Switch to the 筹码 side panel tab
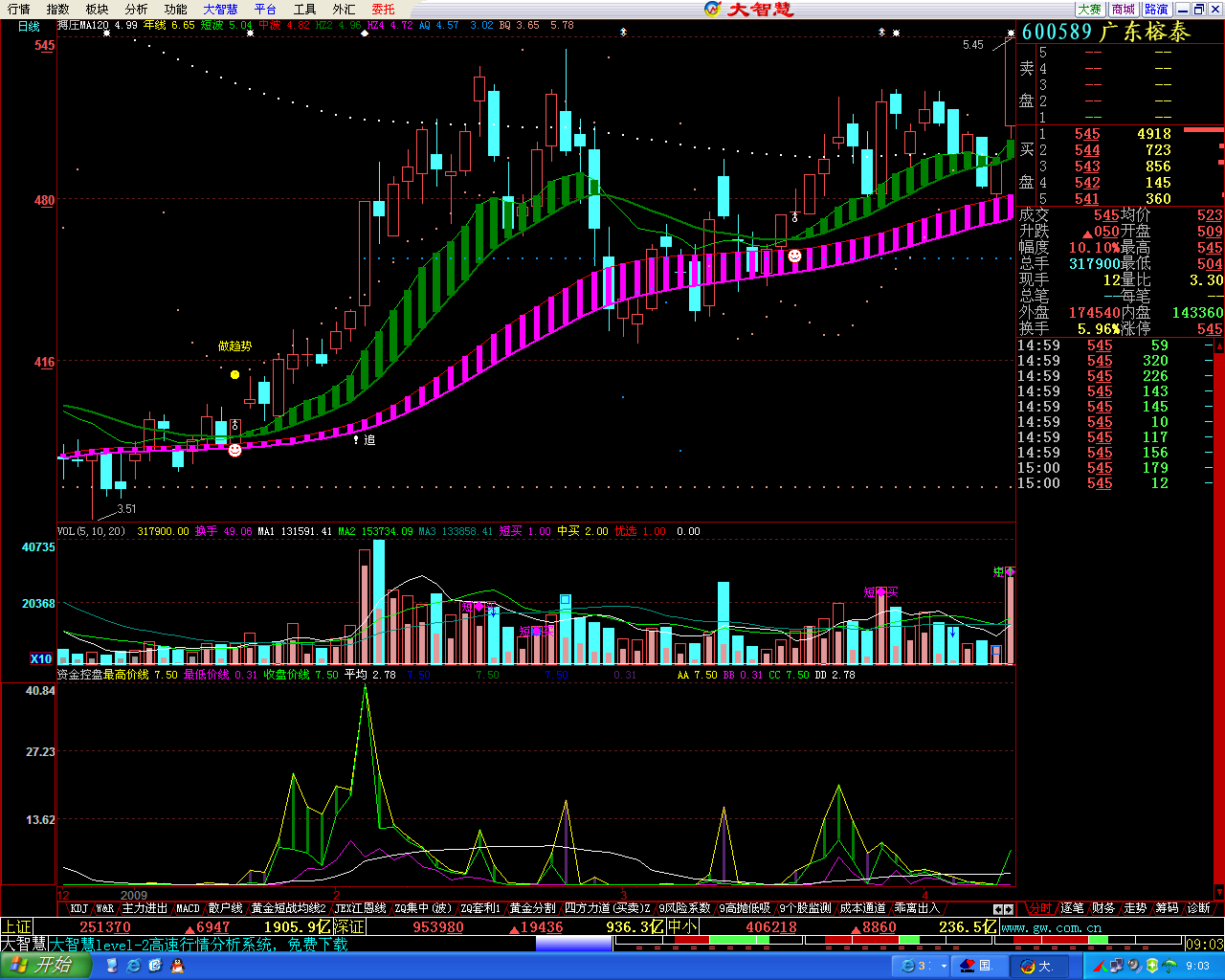Viewport: 1225px width, 980px height. (1167, 908)
